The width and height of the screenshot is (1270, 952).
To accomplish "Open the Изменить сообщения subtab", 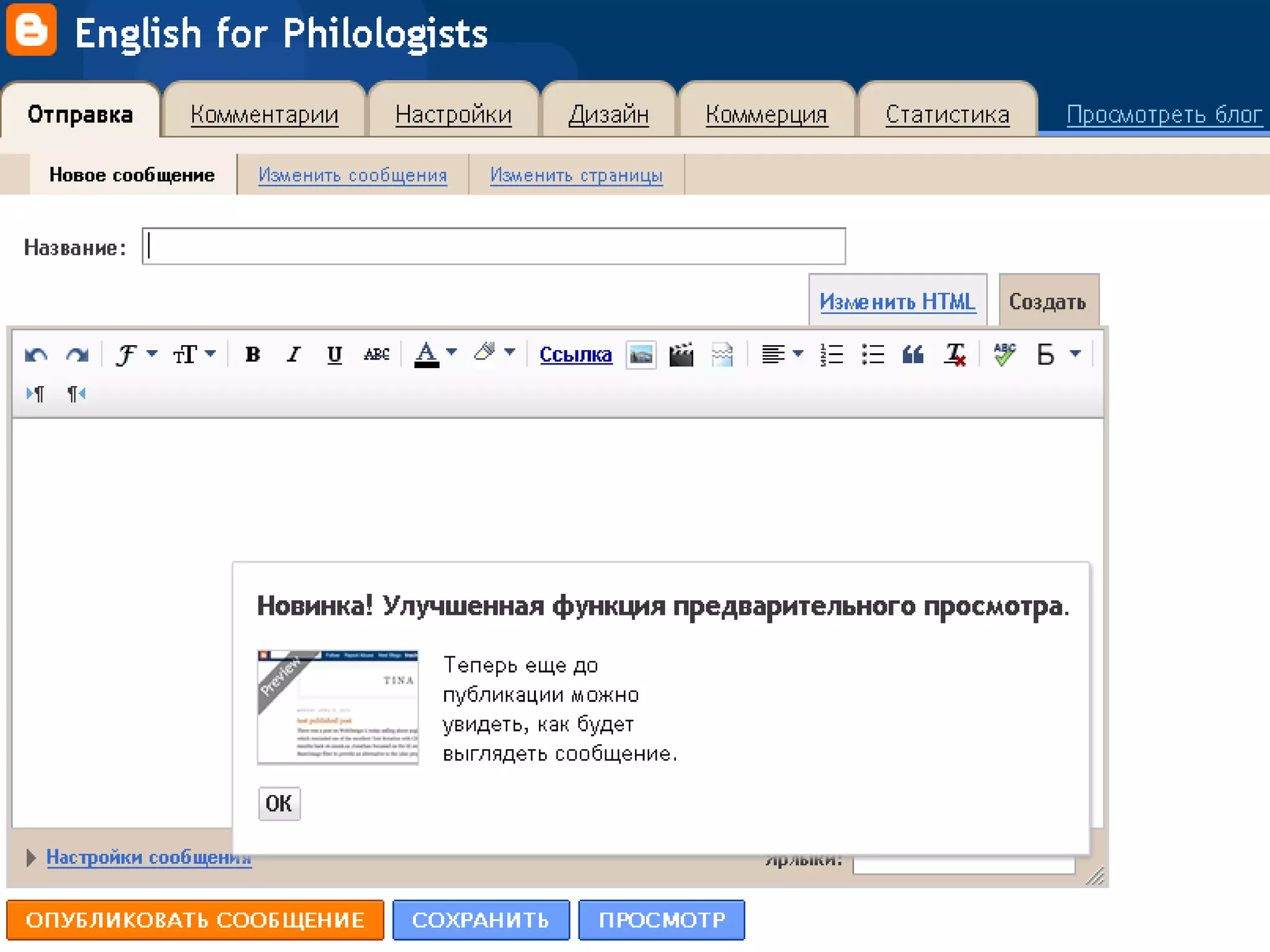I will click(352, 175).
